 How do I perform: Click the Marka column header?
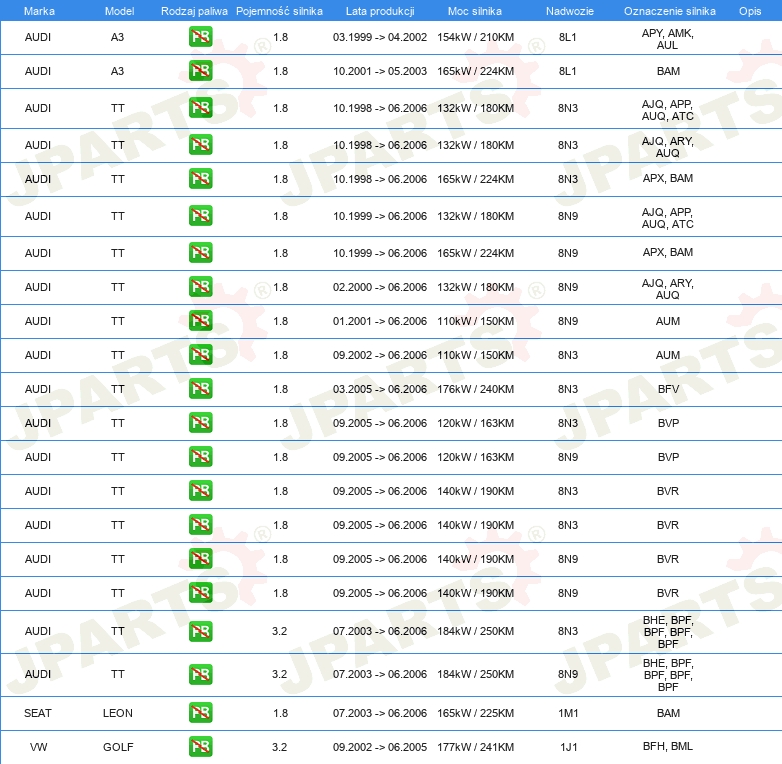[39, 11]
